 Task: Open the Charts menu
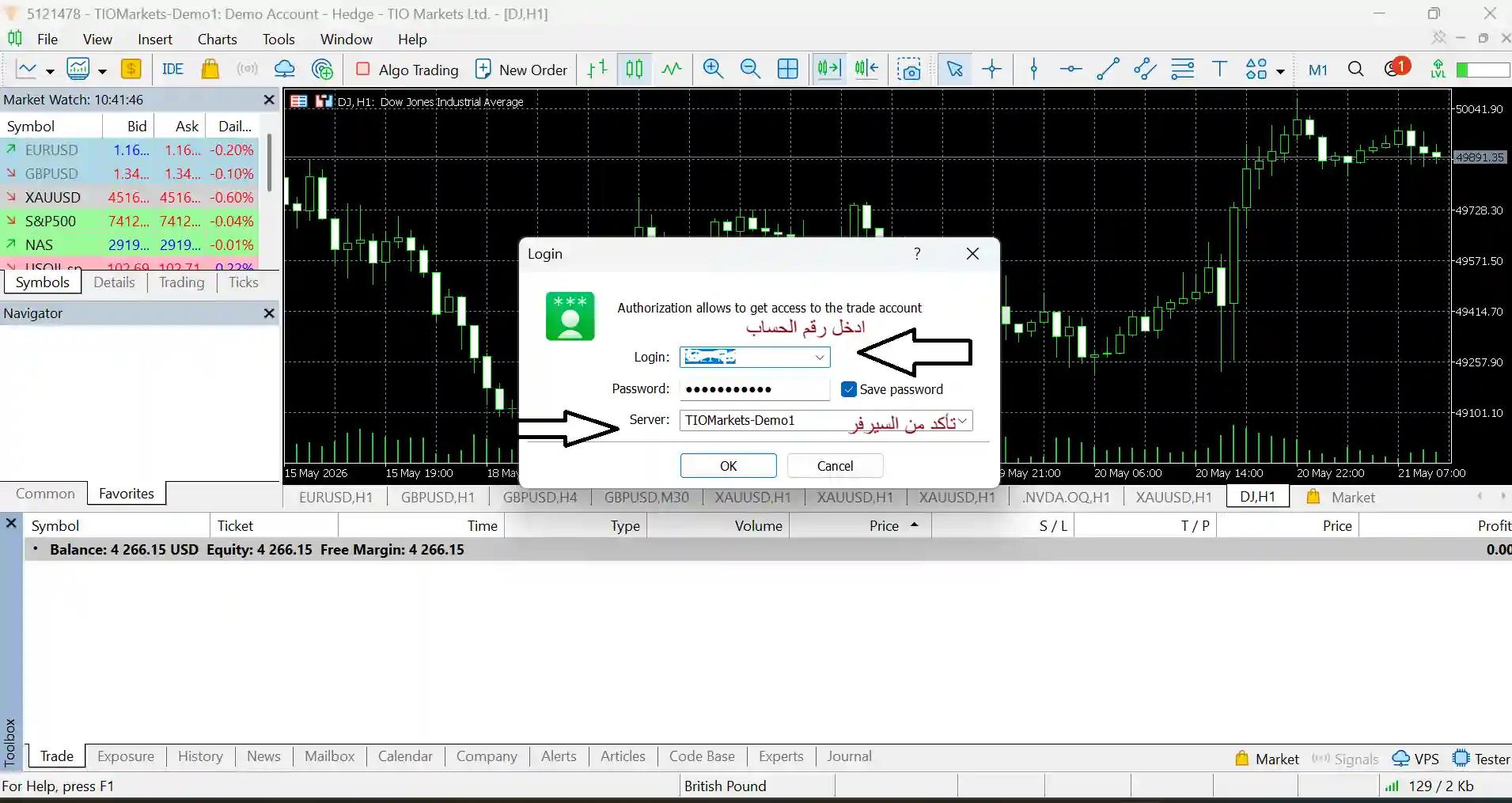(x=218, y=39)
